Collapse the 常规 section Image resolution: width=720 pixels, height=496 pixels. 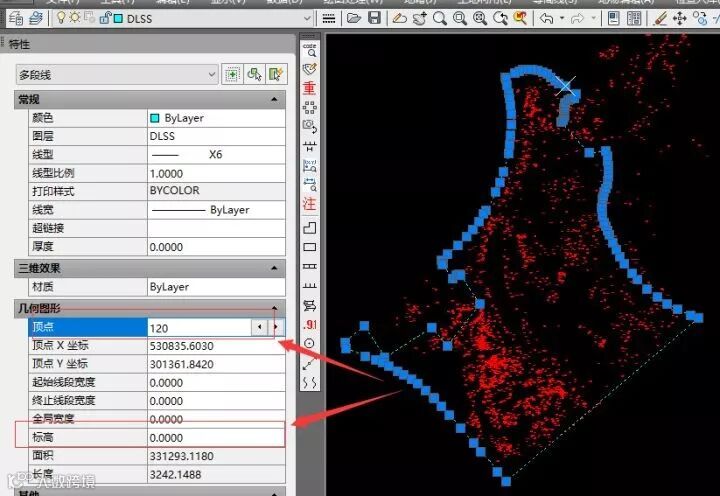point(274,99)
